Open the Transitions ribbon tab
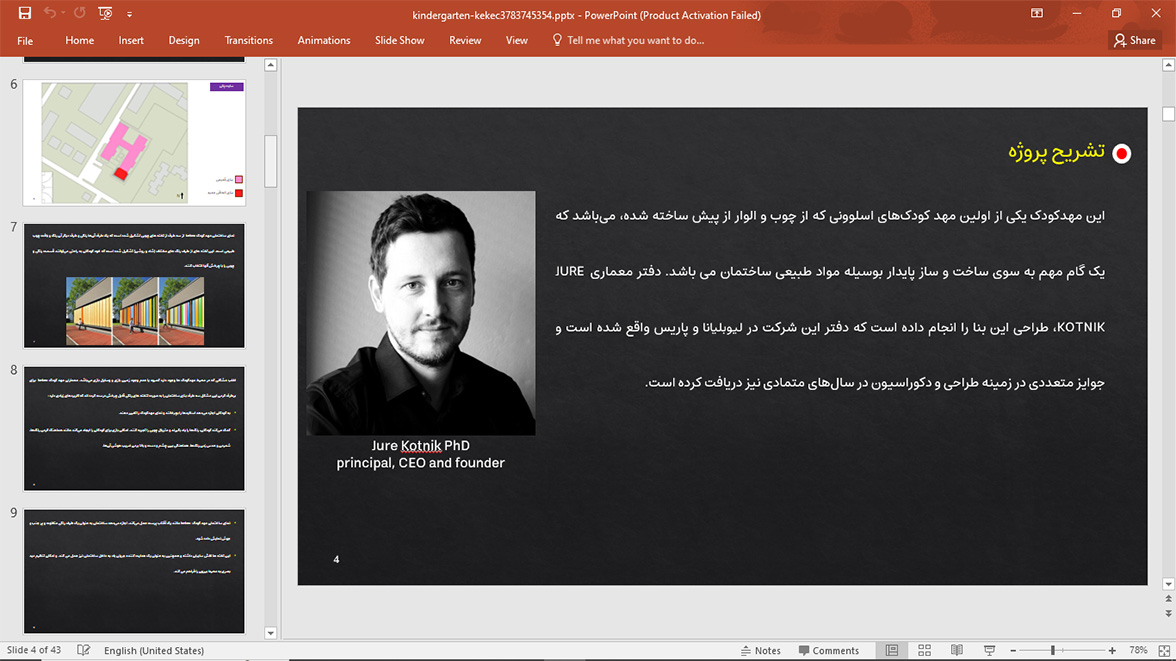This screenshot has height=661, width=1176. point(248,41)
